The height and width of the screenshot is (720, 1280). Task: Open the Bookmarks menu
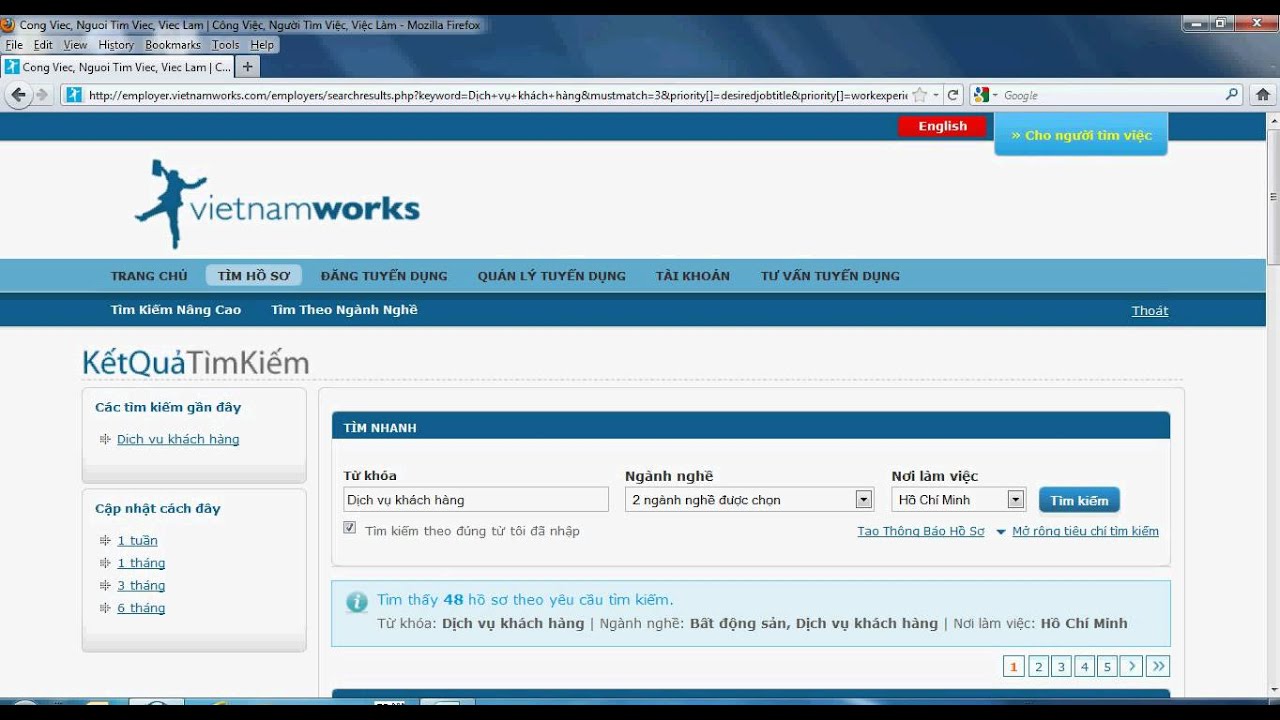pos(173,45)
